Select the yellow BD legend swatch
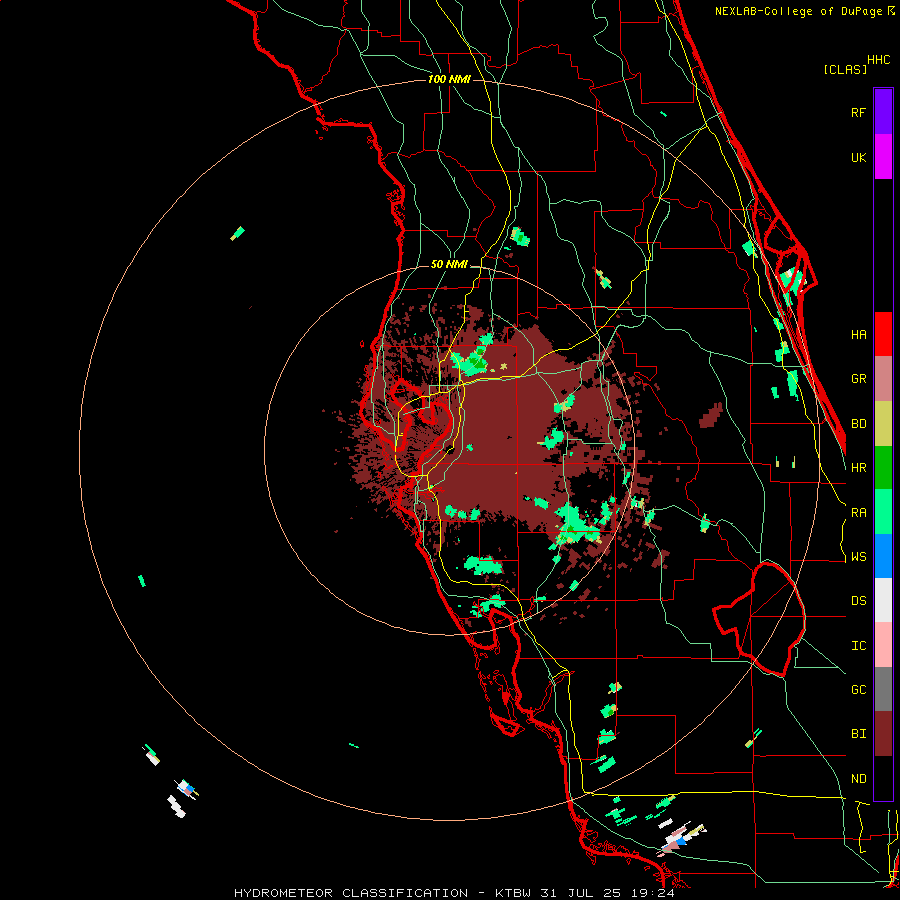The height and width of the screenshot is (900, 900). point(883,424)
